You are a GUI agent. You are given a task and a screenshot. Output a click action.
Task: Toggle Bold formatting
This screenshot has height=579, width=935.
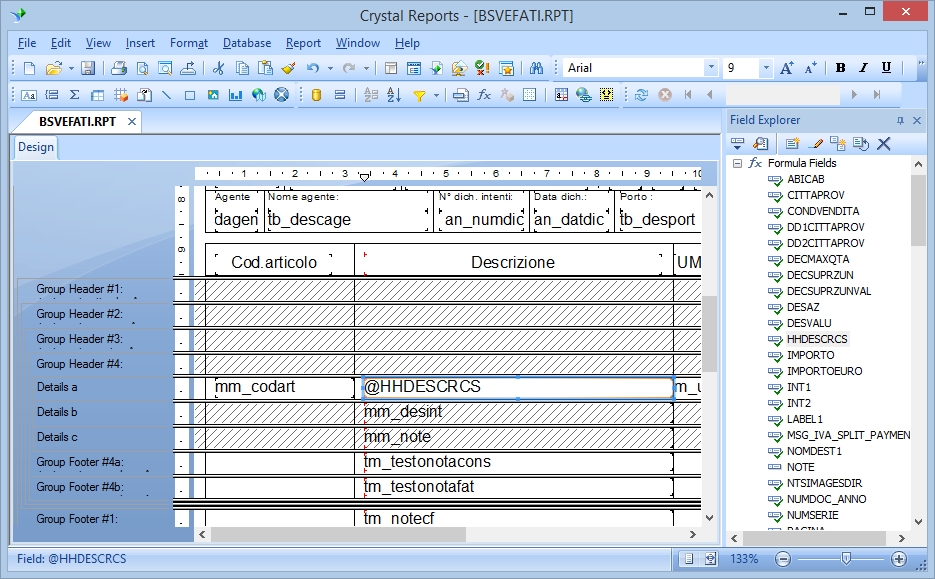pyautogui.click(x=840, y=68)
